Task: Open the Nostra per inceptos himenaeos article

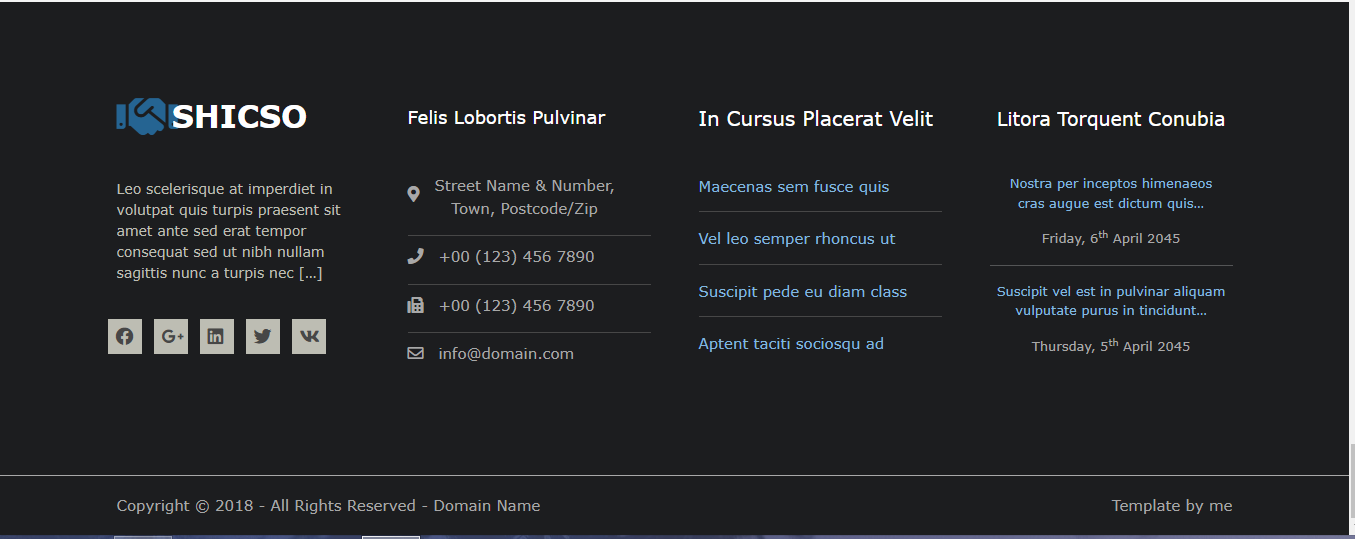Action: click(x=1111, y=193)
